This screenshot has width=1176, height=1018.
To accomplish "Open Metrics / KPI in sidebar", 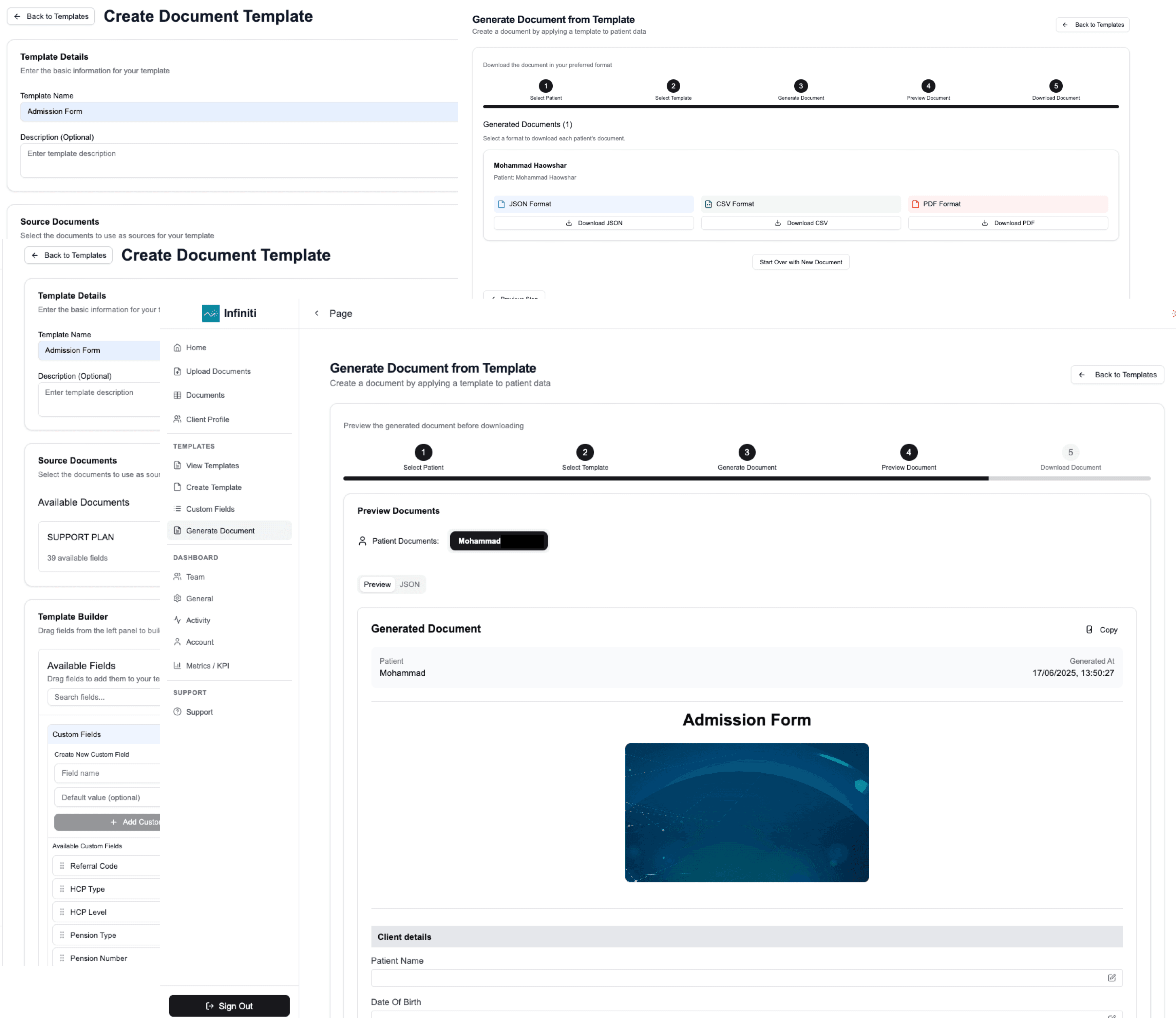I will click(x=207, y=666).
